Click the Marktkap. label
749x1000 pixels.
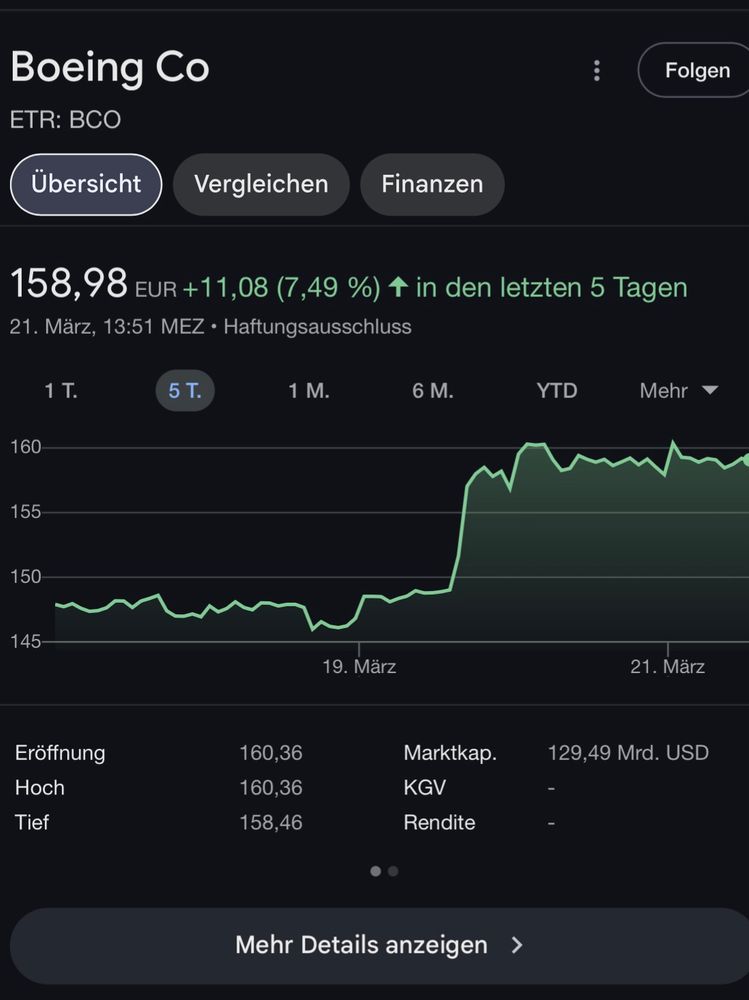(x=450, y=753)
